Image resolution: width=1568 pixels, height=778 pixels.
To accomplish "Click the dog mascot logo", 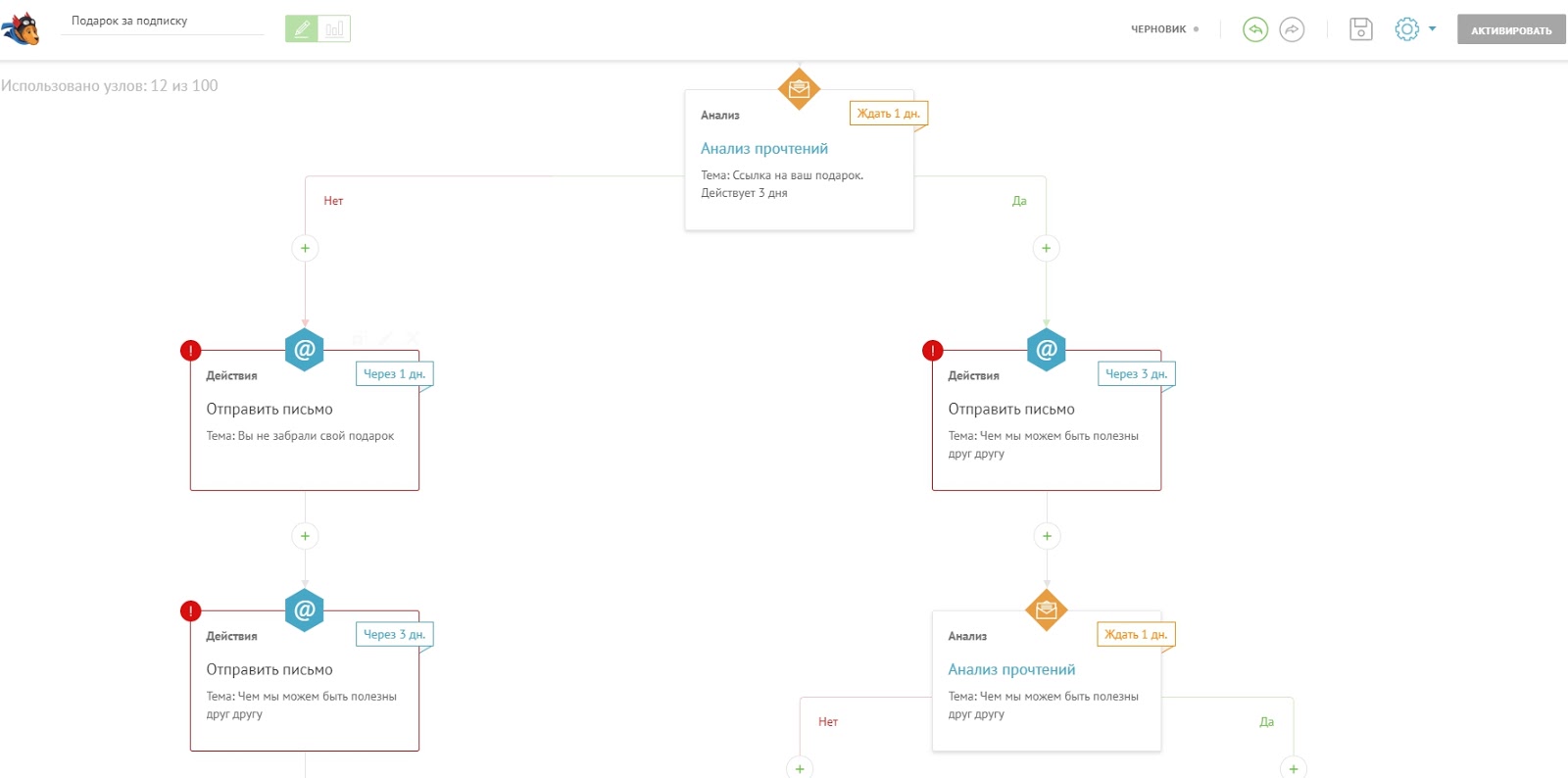I will (x=21, y=28).
